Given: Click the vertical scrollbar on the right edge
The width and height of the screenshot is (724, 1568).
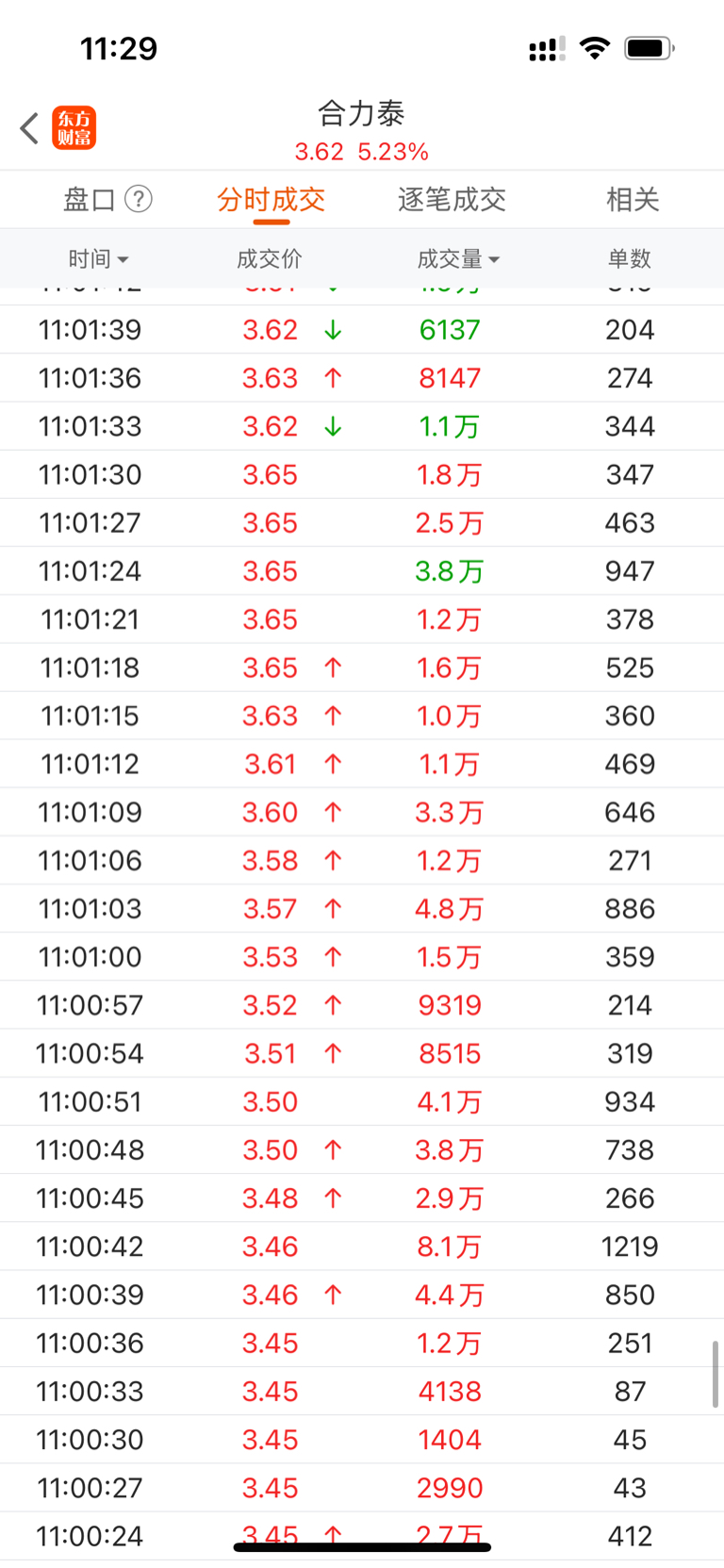Looking at the screenshot, I should [716, 1374].
